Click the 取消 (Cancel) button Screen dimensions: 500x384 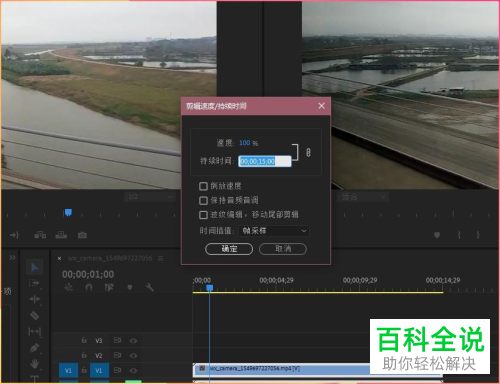click(x=283, y=249)
